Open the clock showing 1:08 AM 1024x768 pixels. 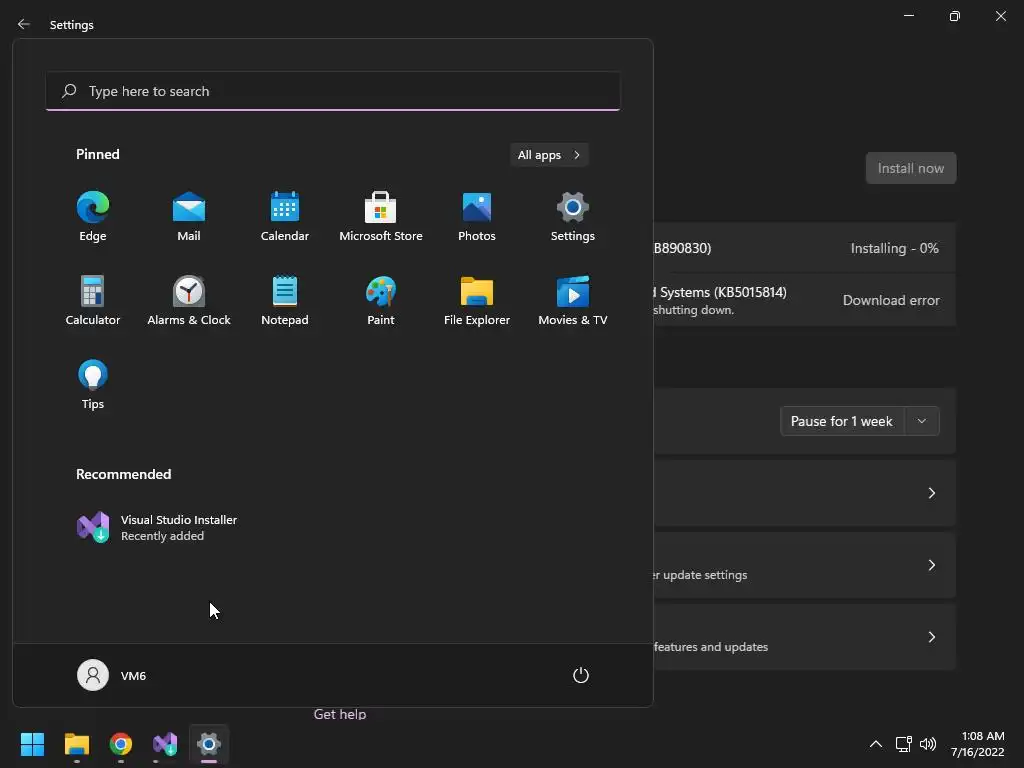978,744
